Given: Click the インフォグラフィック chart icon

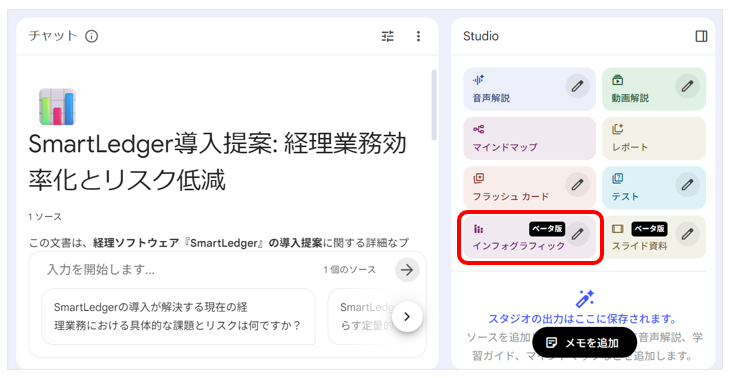Looking at the screenshot, I should [x=478, y=228].
